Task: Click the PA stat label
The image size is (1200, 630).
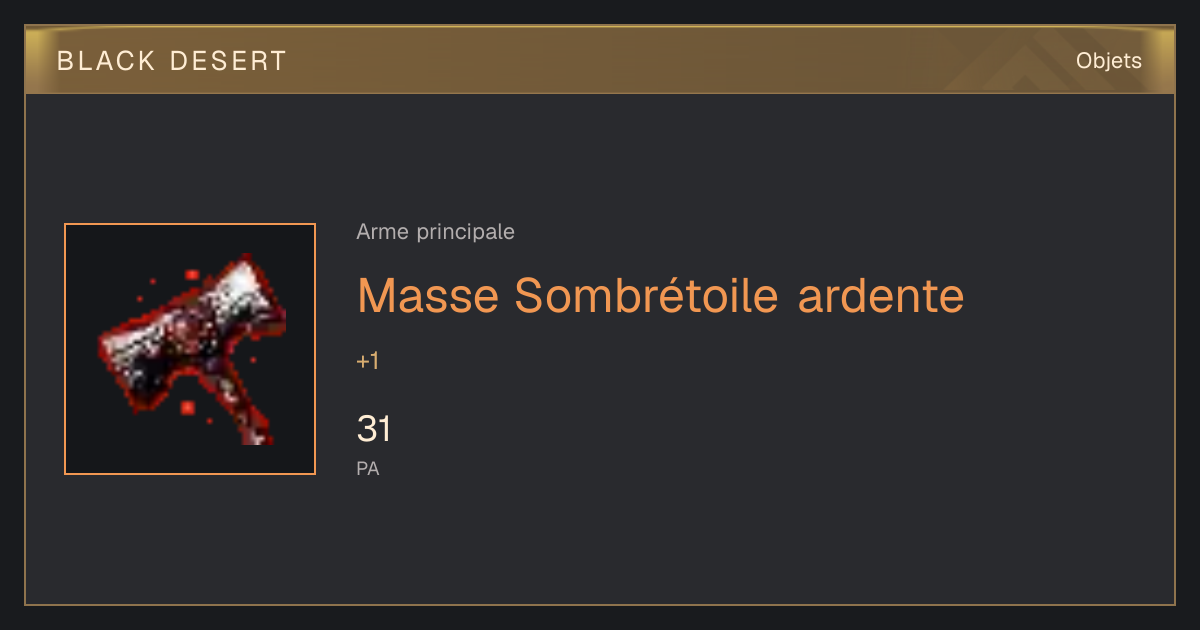Action: pyautogui.click(x=368, y=468)
